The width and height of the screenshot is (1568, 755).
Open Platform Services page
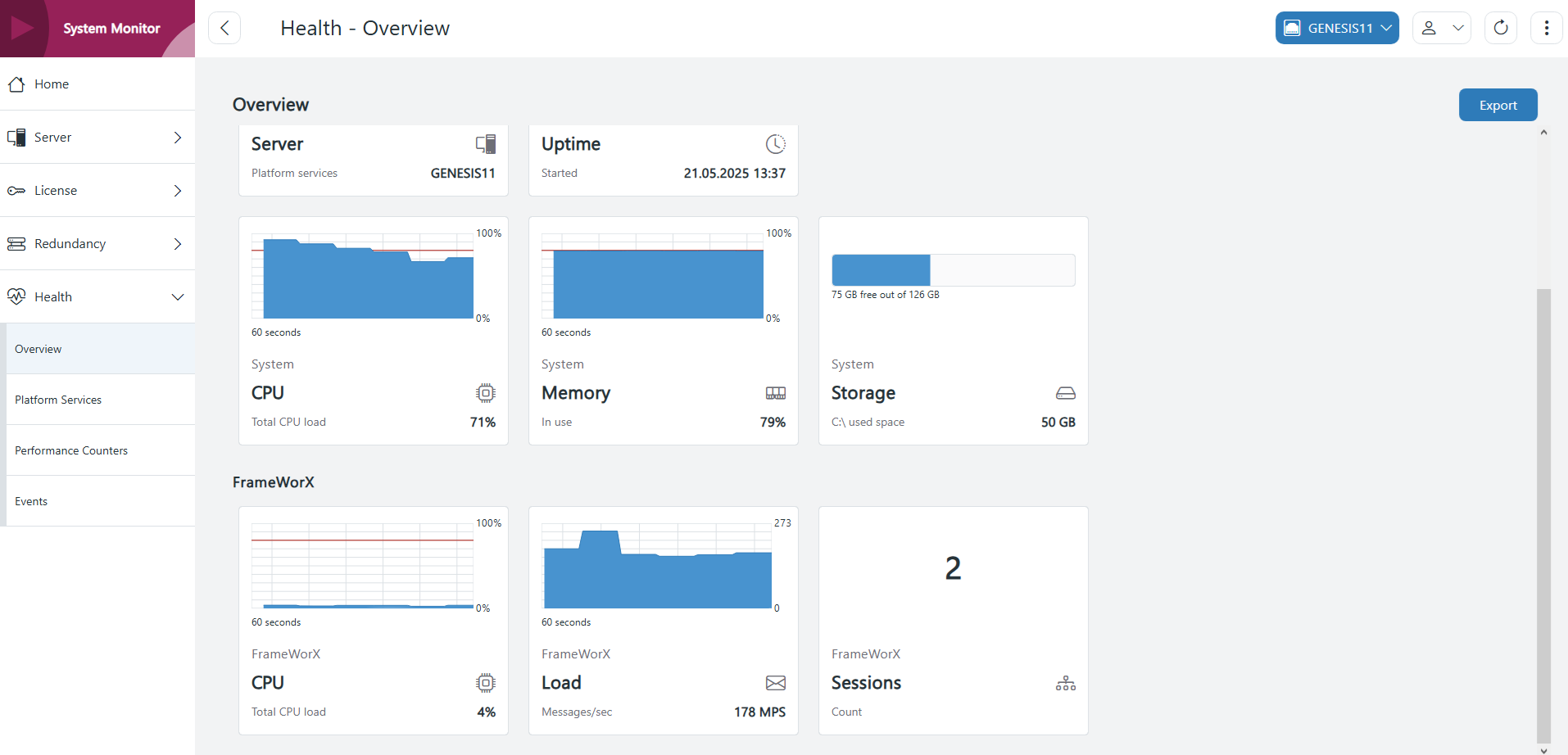point(101,400)
